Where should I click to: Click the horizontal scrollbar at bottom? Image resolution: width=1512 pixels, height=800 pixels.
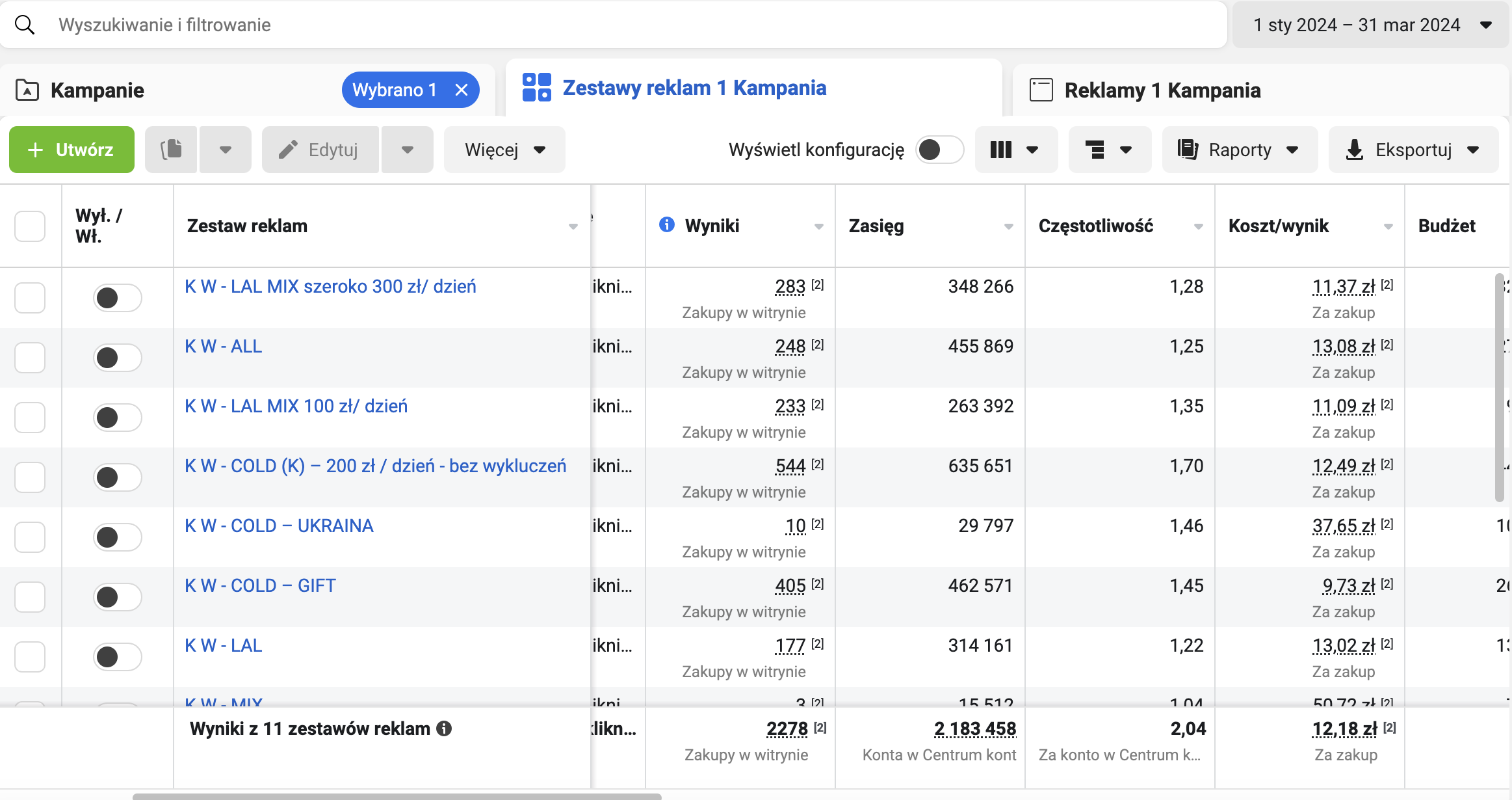pos(397,796)
